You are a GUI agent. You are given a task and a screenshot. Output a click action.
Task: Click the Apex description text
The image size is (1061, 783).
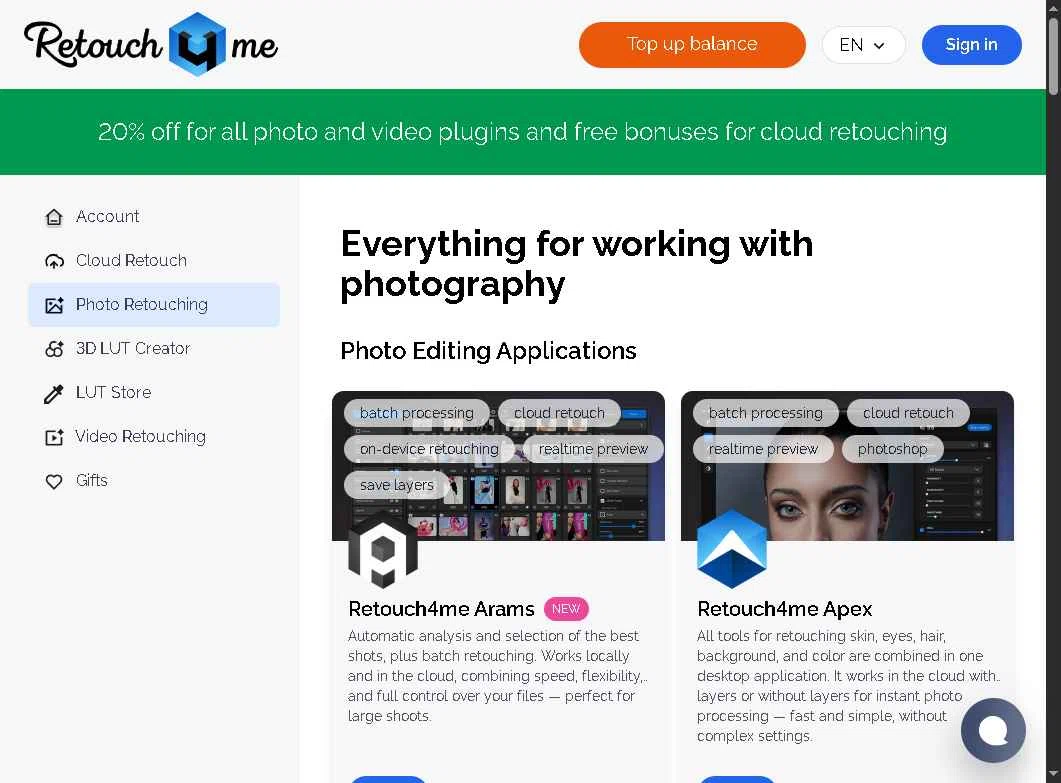point(849,686)
